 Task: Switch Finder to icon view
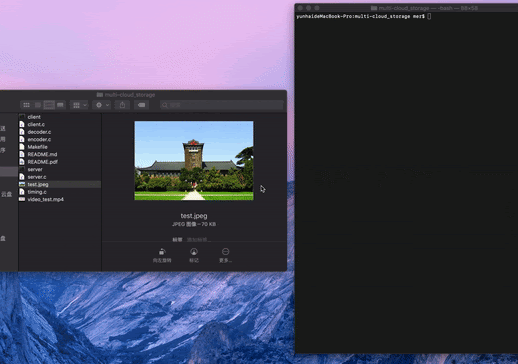pos(27,105)
